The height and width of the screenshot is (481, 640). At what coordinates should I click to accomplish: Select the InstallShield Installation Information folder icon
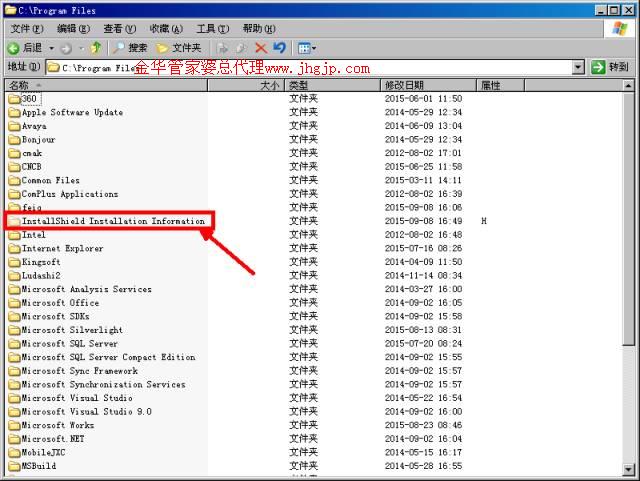[14, 221]
